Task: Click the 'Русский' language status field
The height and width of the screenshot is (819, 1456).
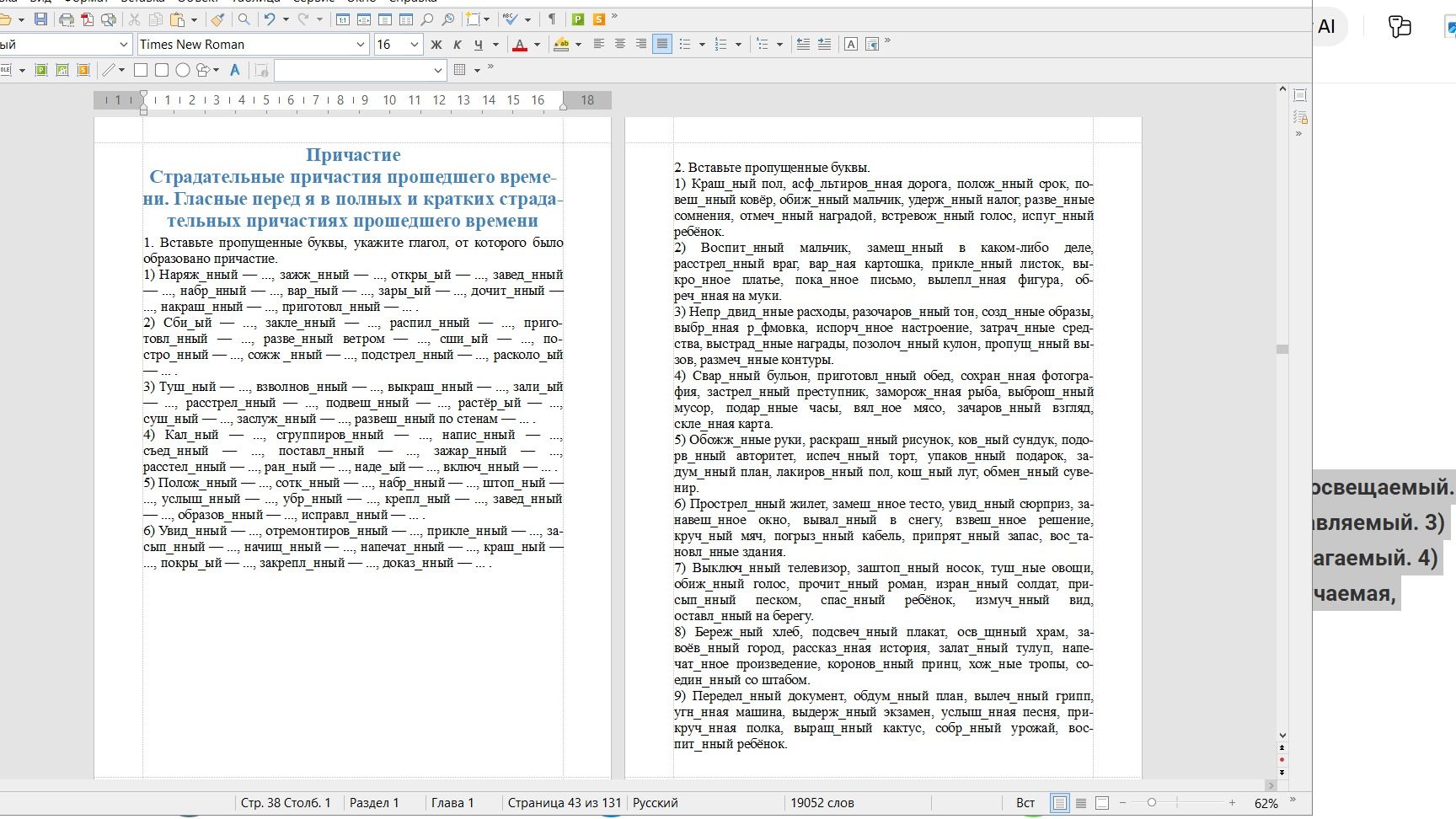Action: coord(656,803)
